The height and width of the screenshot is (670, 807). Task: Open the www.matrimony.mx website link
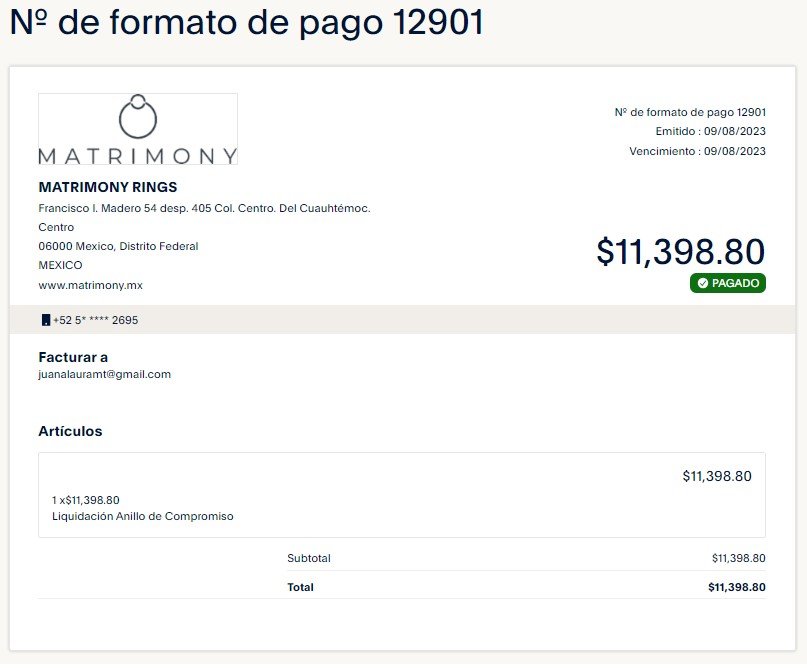(x=91, y=285)
